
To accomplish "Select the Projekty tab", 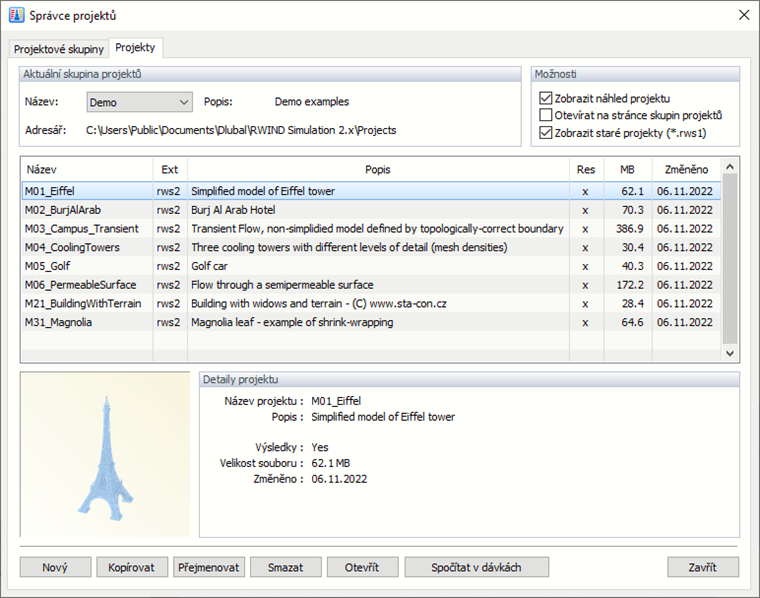I will click(135, 47).
